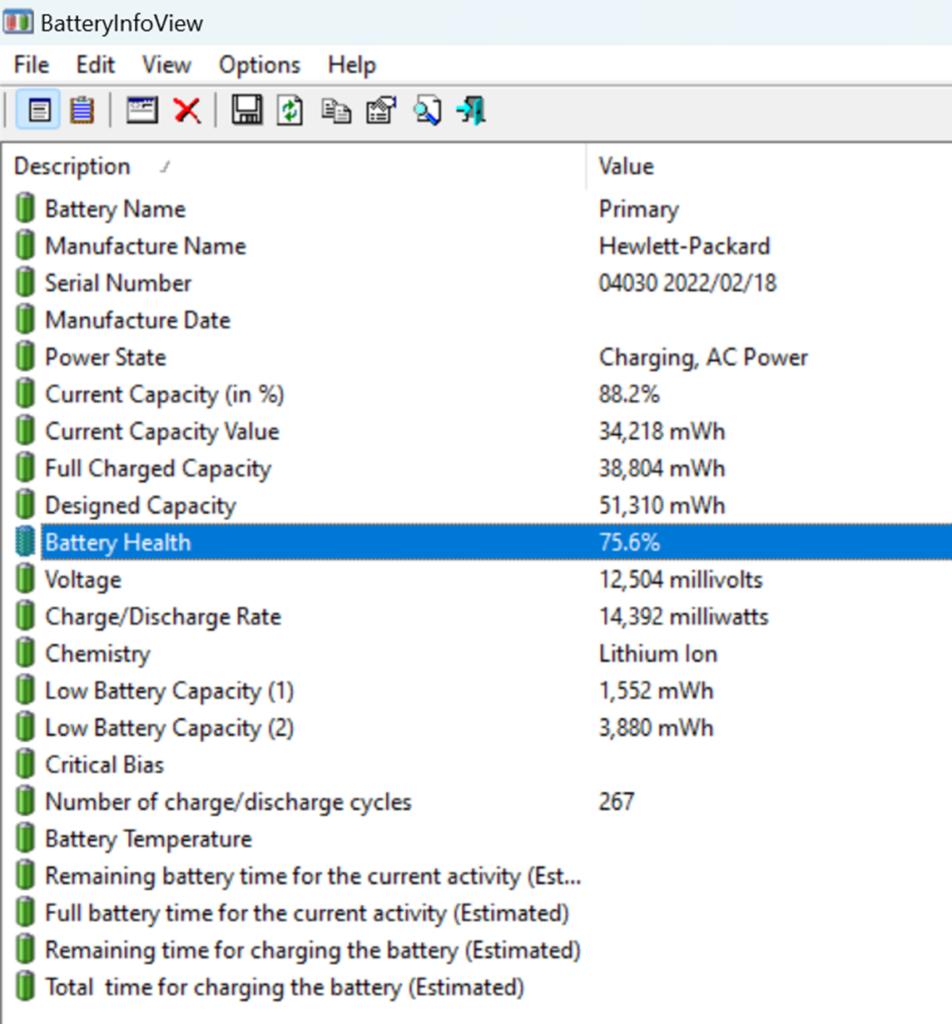Screen dimensions: 952x1024
Task: Click the battery icon beside Voltage
Action: [x=25, y=579]
